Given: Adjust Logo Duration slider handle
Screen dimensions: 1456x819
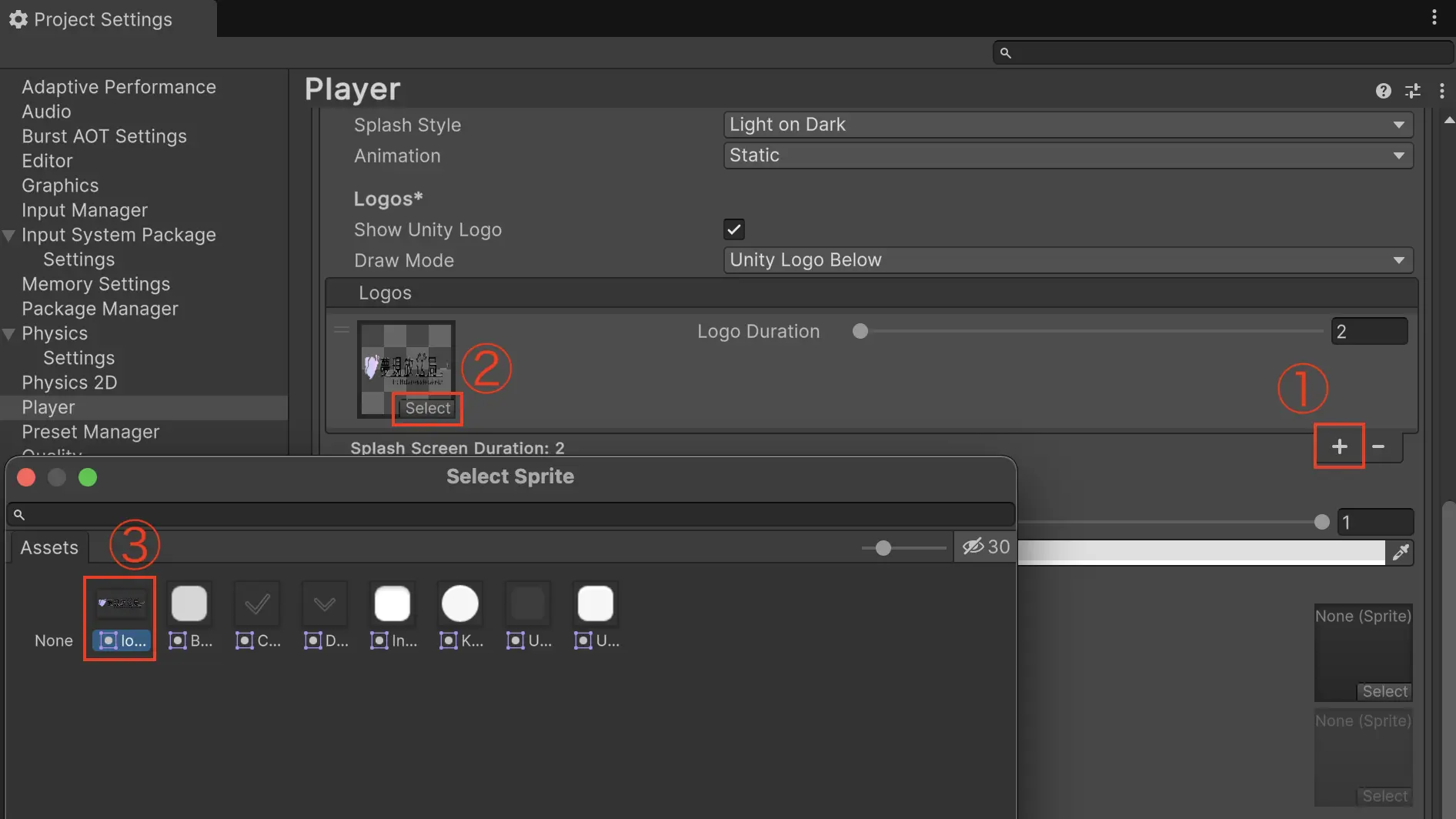Looking at the screenshot, I should (x=860, y=331).
